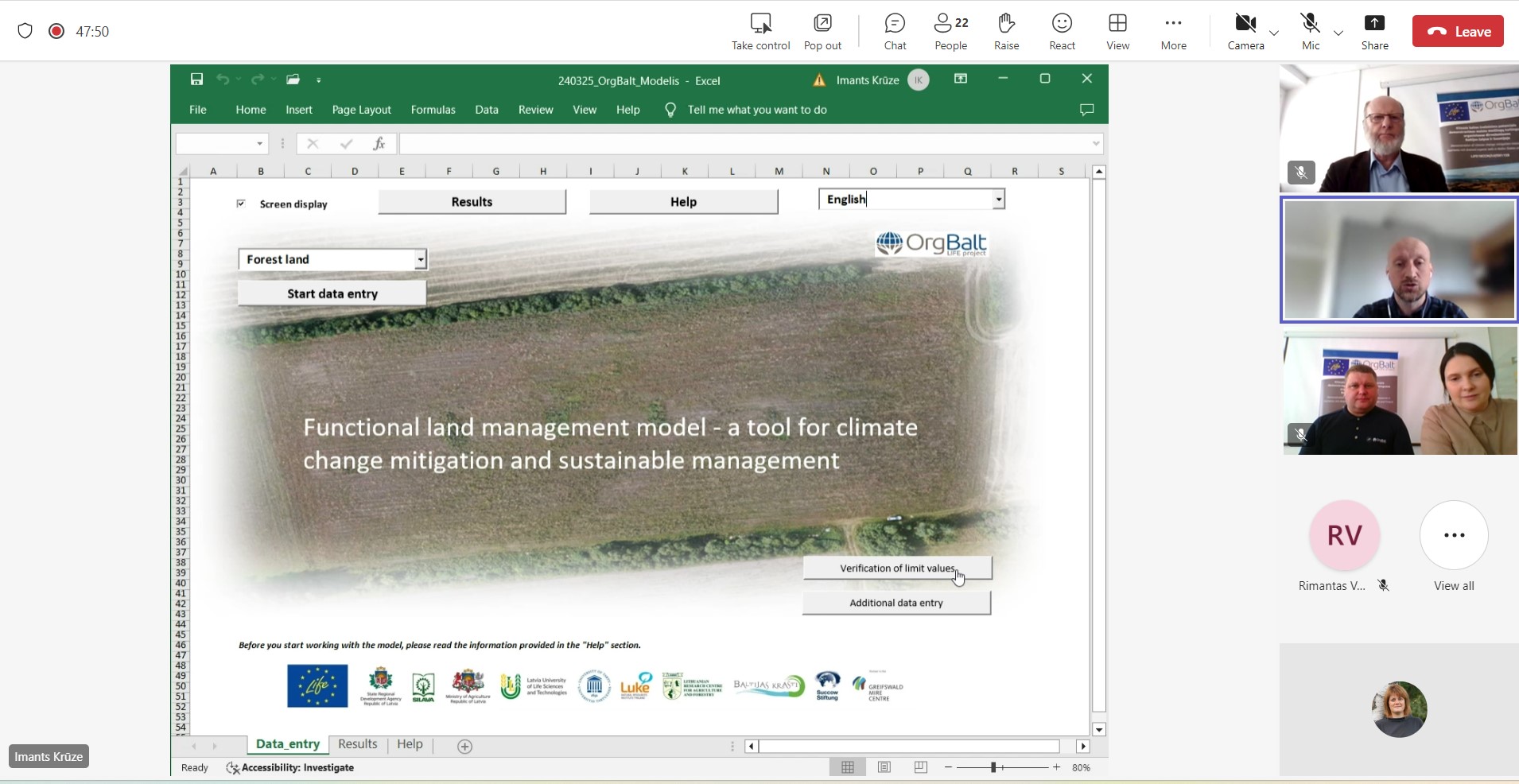Open the Formulas ribbon tab

[x=433, y=110]
